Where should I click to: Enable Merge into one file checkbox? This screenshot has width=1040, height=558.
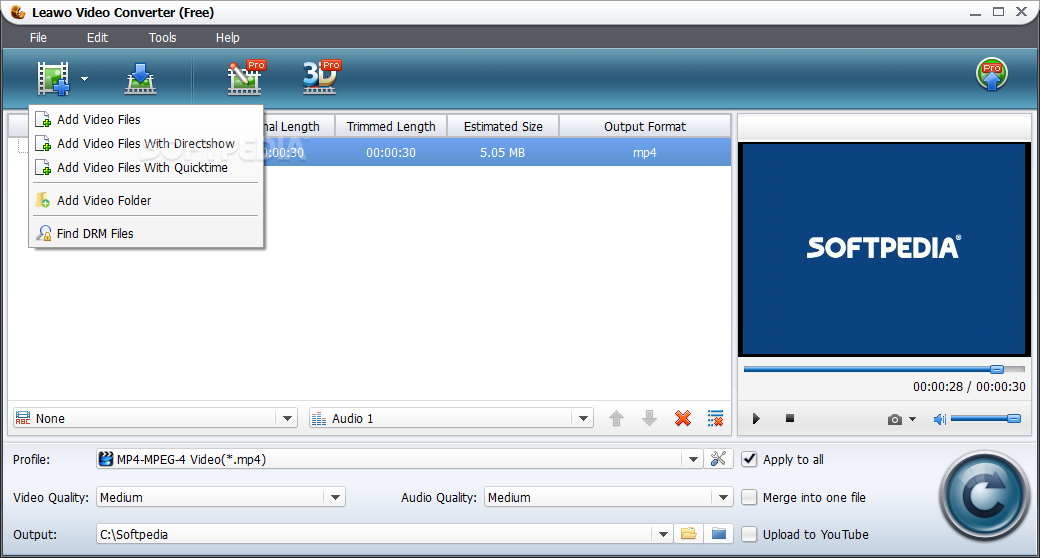(x=749, y=497)
